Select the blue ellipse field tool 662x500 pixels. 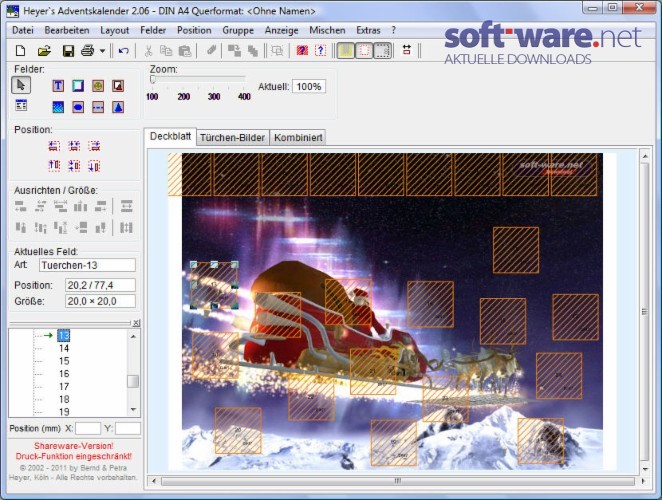(x=78, y=107)
